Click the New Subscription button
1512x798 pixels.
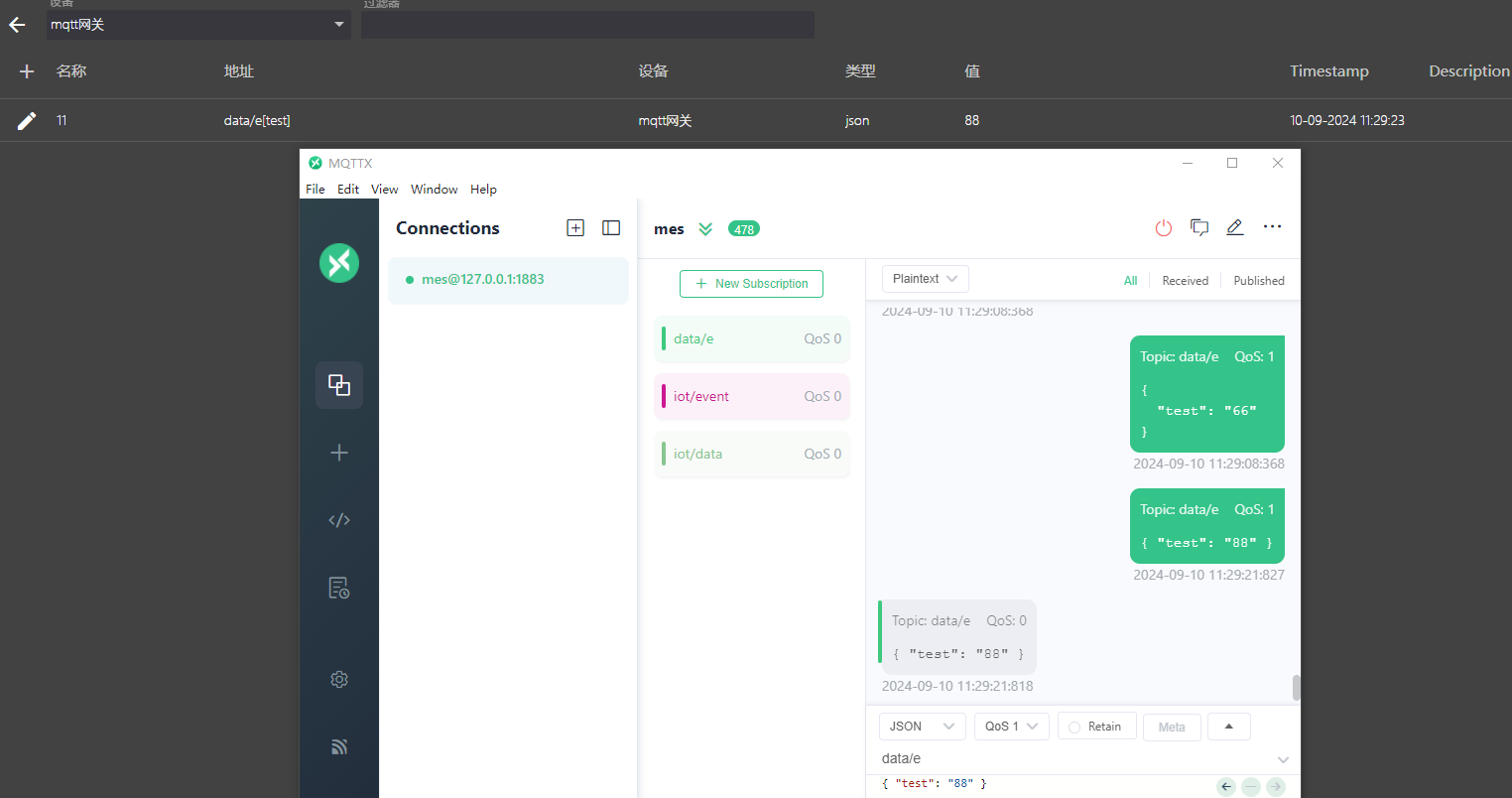[751, 284]
